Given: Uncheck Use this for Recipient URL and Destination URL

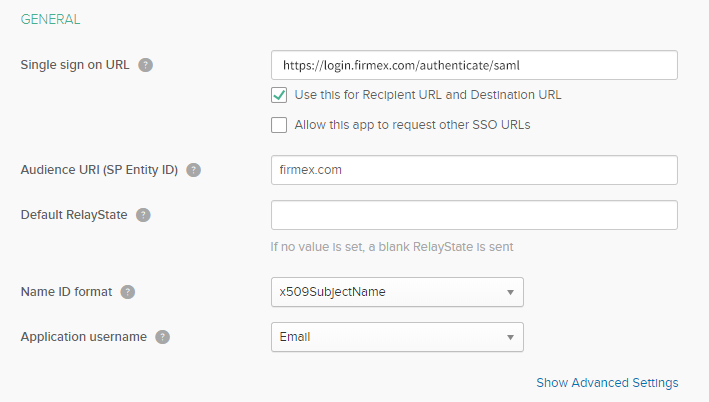Looking at the screenshot, I should pos(279,95).
